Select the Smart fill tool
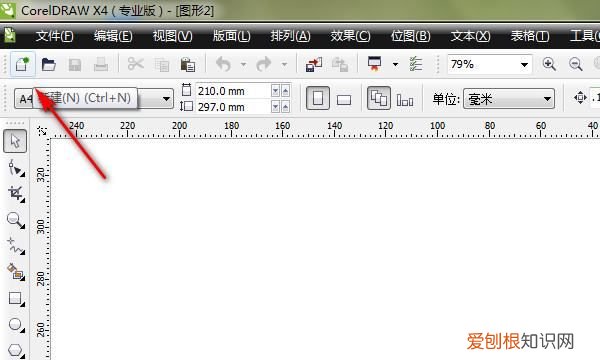The width and height of the screenshot is (600, 360). pyautogui.click(x=16, y=272)
